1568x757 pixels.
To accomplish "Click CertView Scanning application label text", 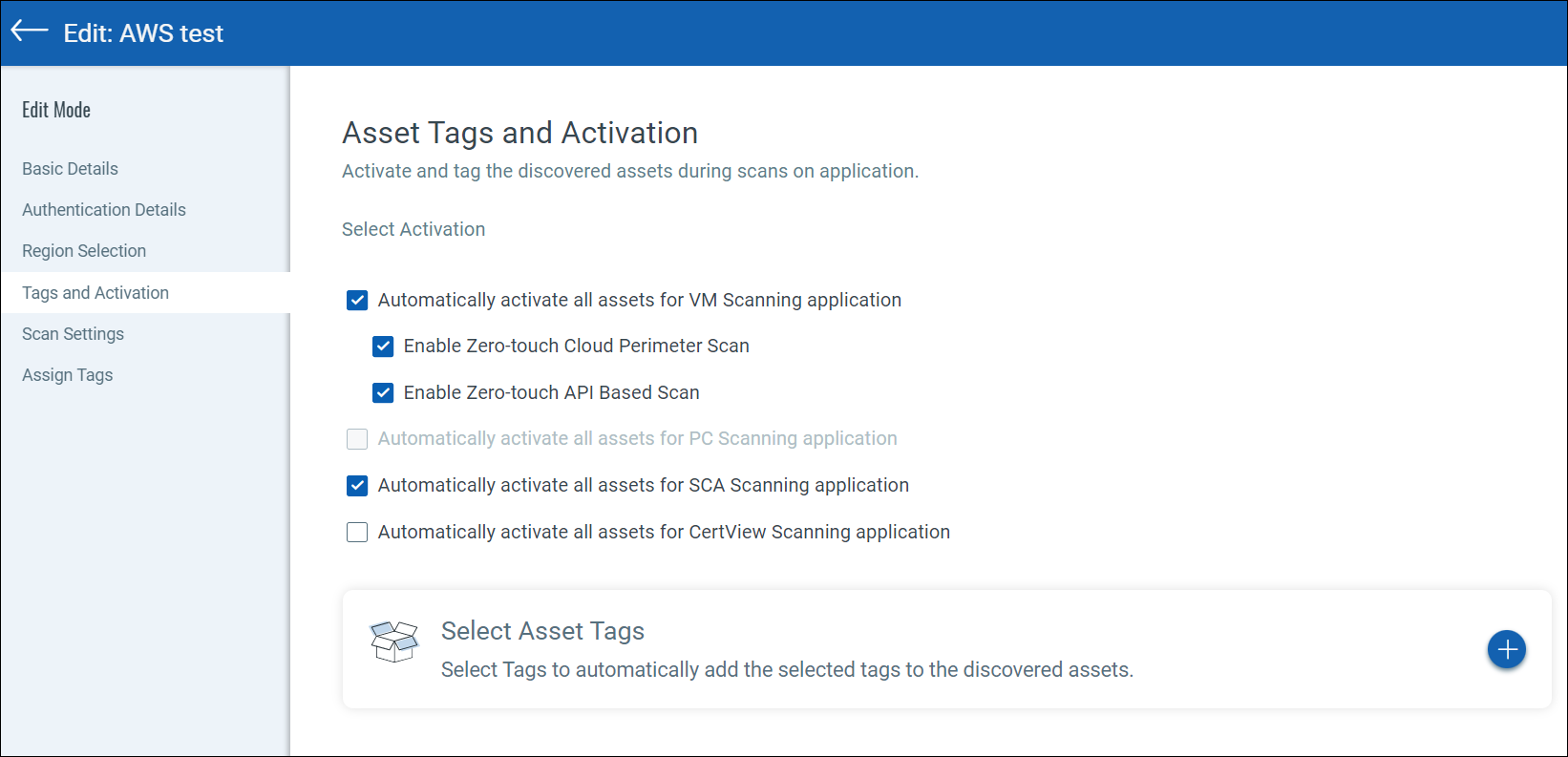I will tap(664, 532).
